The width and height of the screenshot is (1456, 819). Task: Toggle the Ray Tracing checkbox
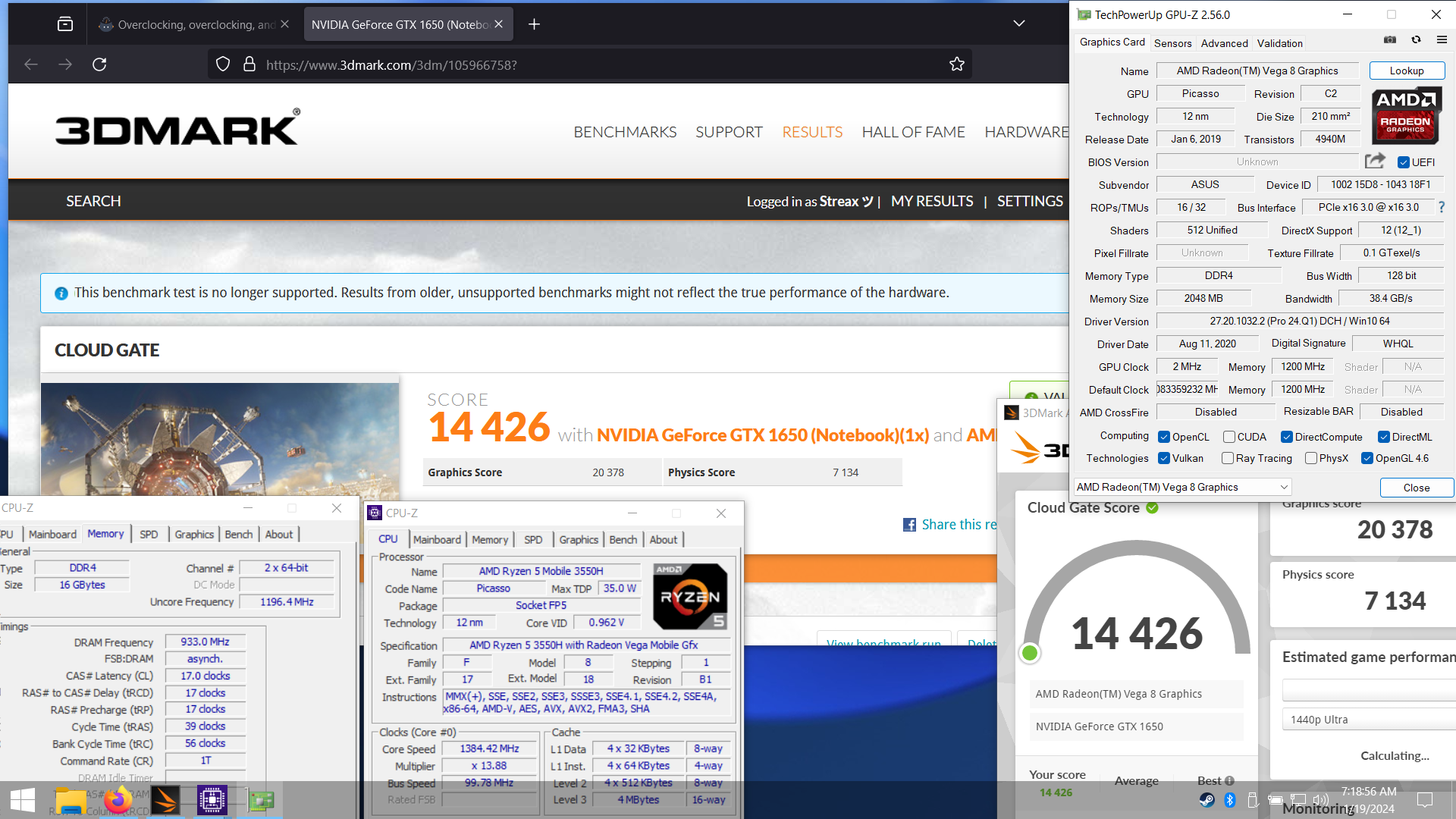tap(1228, 458)
